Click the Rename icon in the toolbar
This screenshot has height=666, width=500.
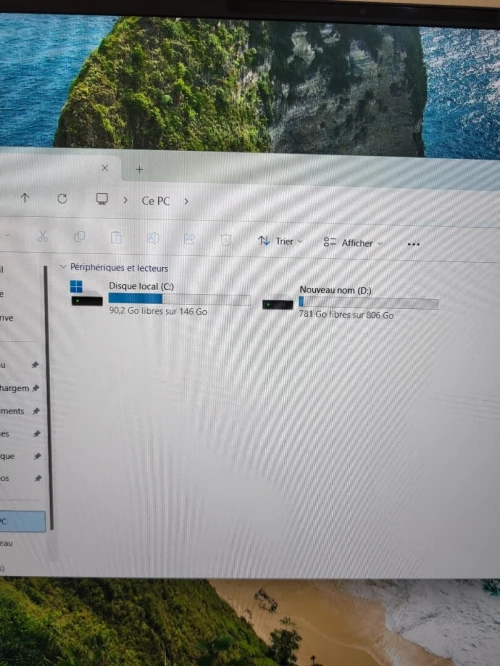point(153,238)
